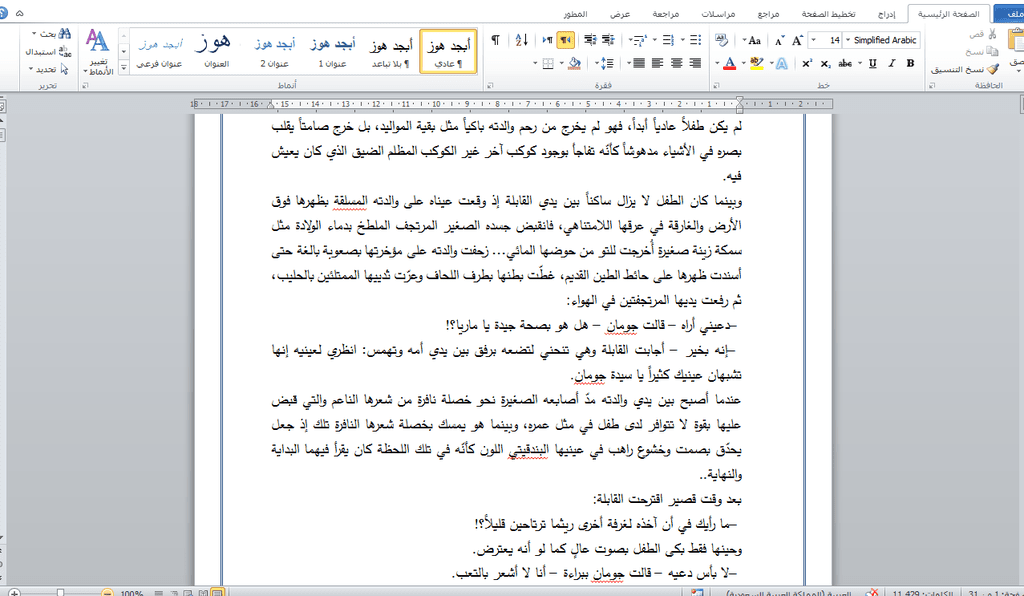Open highlight color dropdown arrow
This screenshot has width=1024, height=596.
tap(744, 63)
